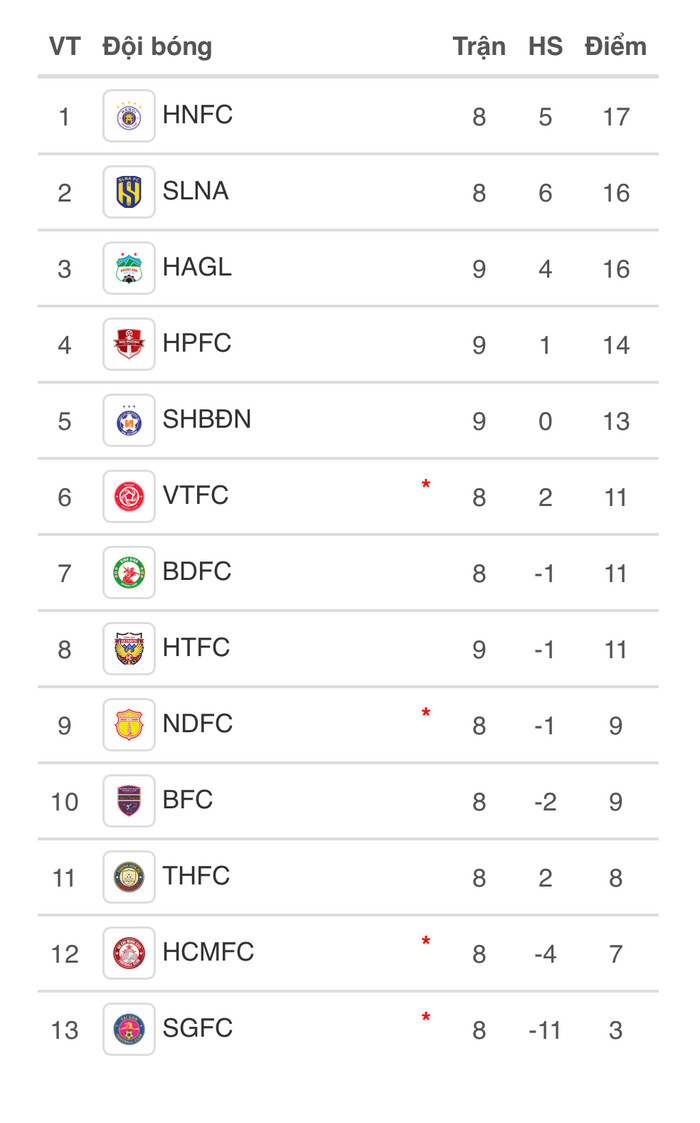Click the red asterisk beside VTFC

426,485
